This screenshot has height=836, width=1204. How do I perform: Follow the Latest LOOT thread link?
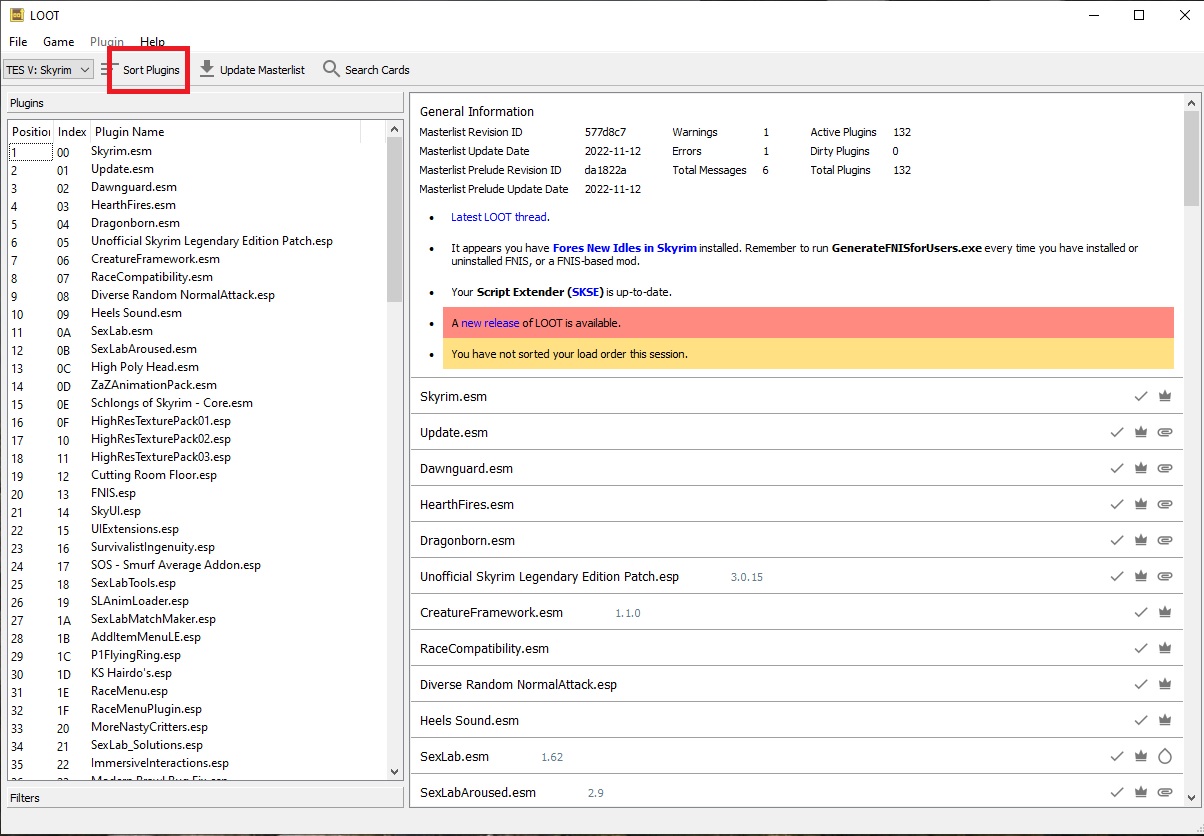[499, 217]
